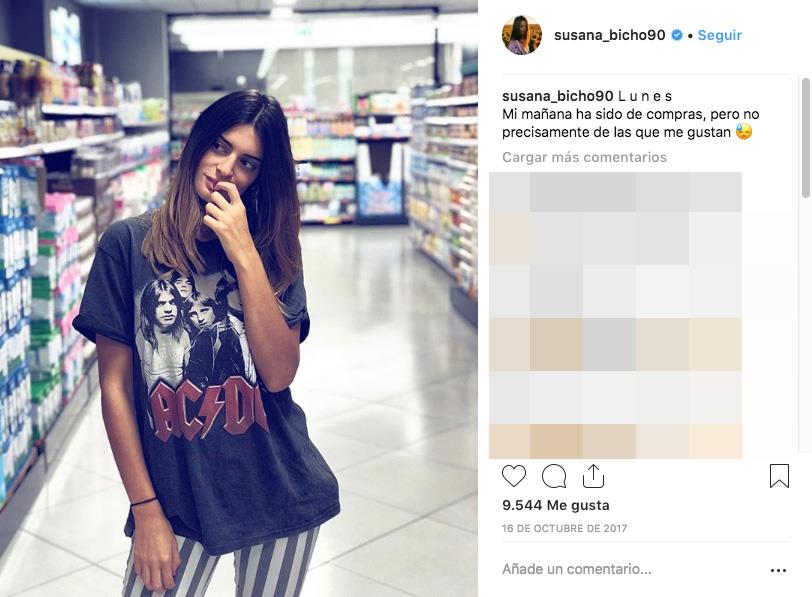Viewport: 812px width, 597px height.
Task: View who liked via 9.544 Me gusta
Action: coord(556,505)
